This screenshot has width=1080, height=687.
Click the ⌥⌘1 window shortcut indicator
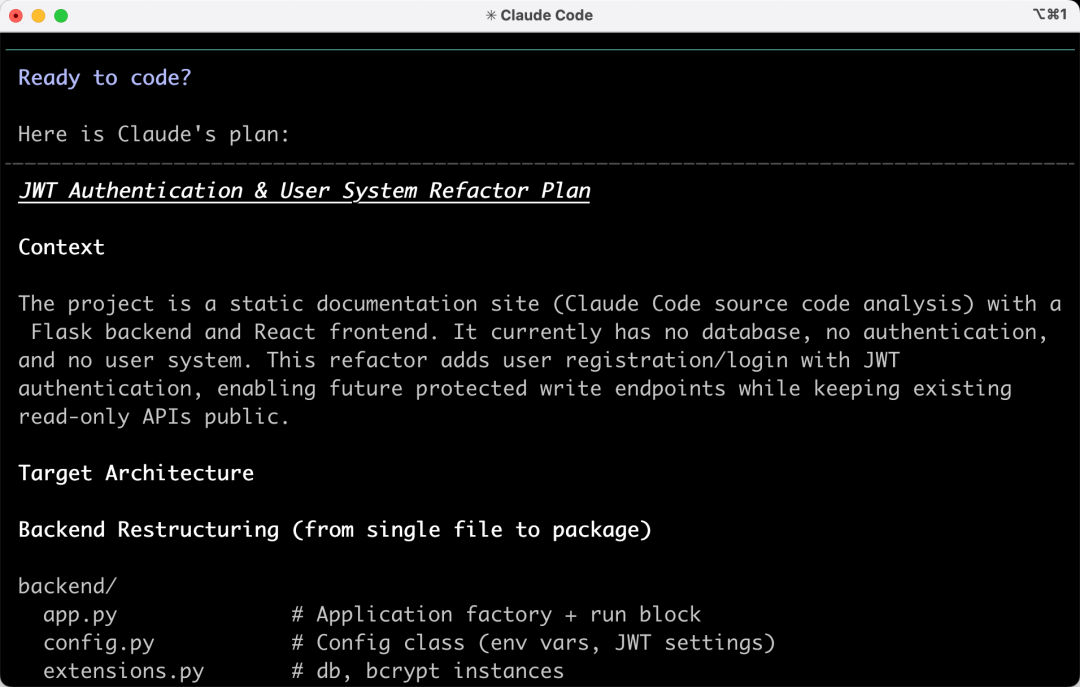point(1050,14)
